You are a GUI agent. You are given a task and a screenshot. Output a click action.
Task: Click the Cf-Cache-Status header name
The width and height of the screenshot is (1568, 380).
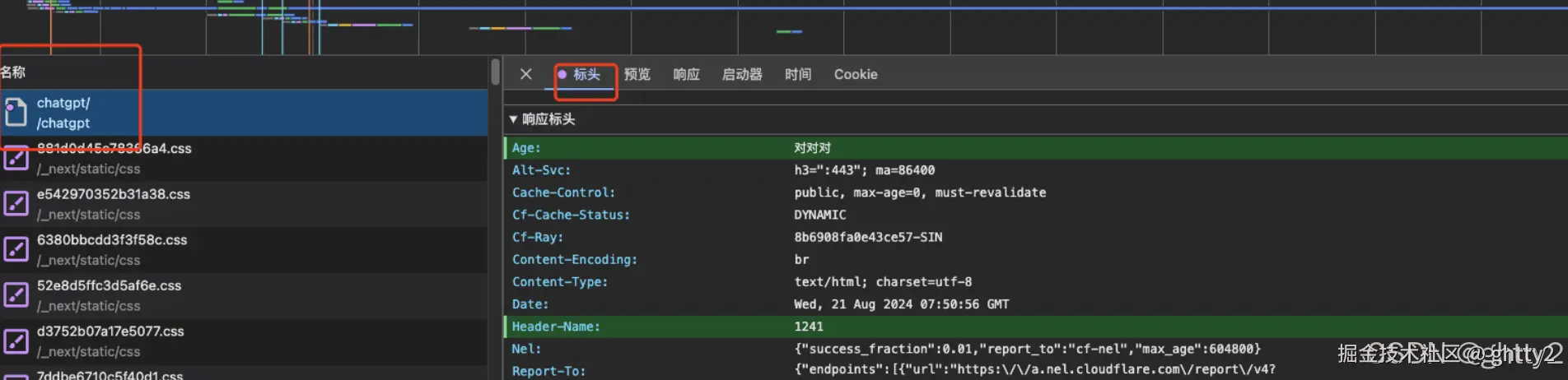(571, 215)
